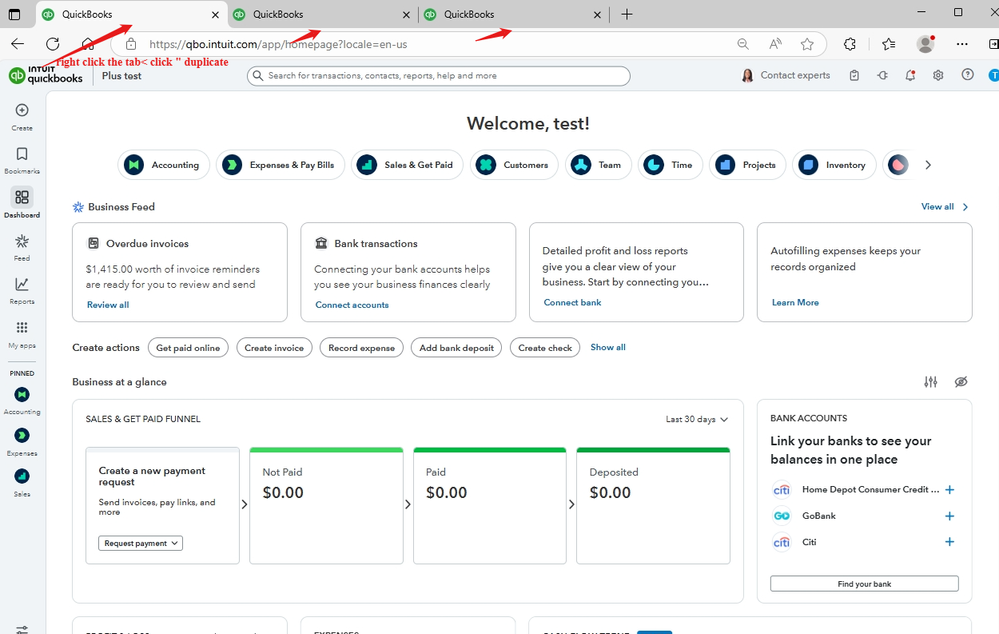
Task: Open help question mark icon
Action: pyautogui.click(x=967, y=75)
